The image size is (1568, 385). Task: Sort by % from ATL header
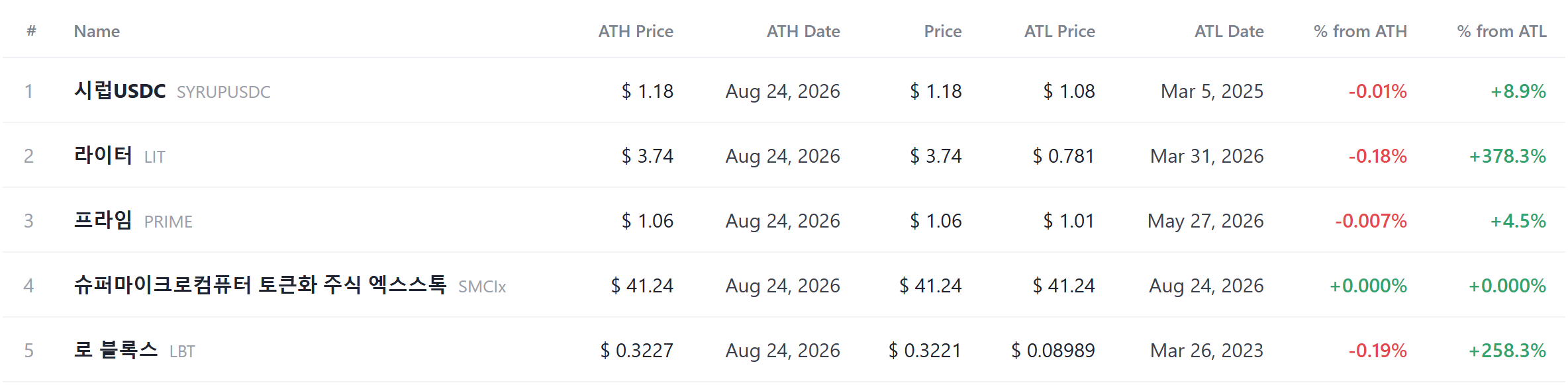[x=1502, y=31]
